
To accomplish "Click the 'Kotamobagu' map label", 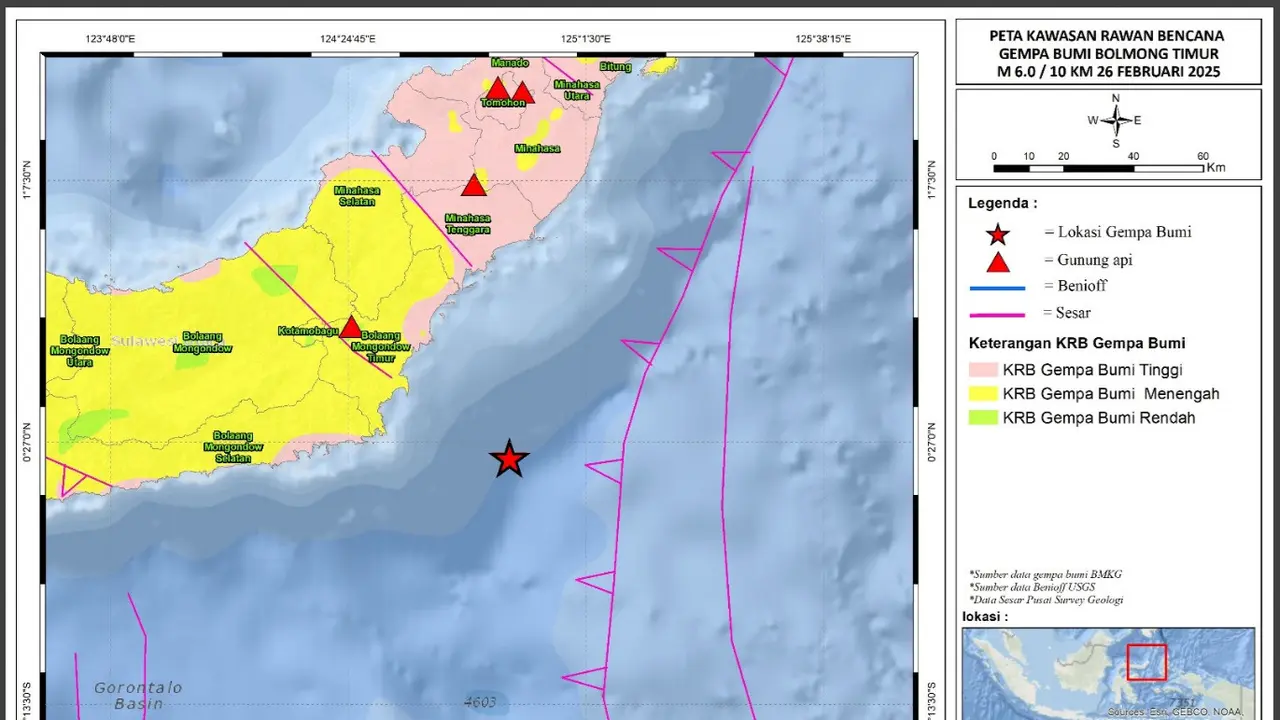I will click(x=307, y=330).
